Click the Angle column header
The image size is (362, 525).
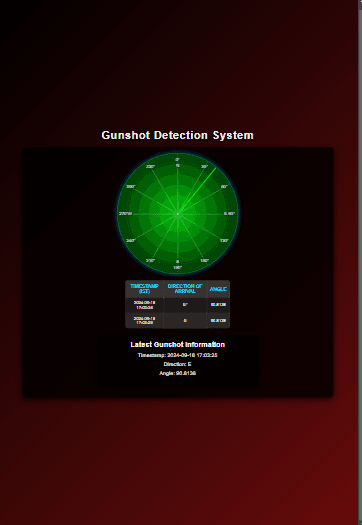point(218,289)
